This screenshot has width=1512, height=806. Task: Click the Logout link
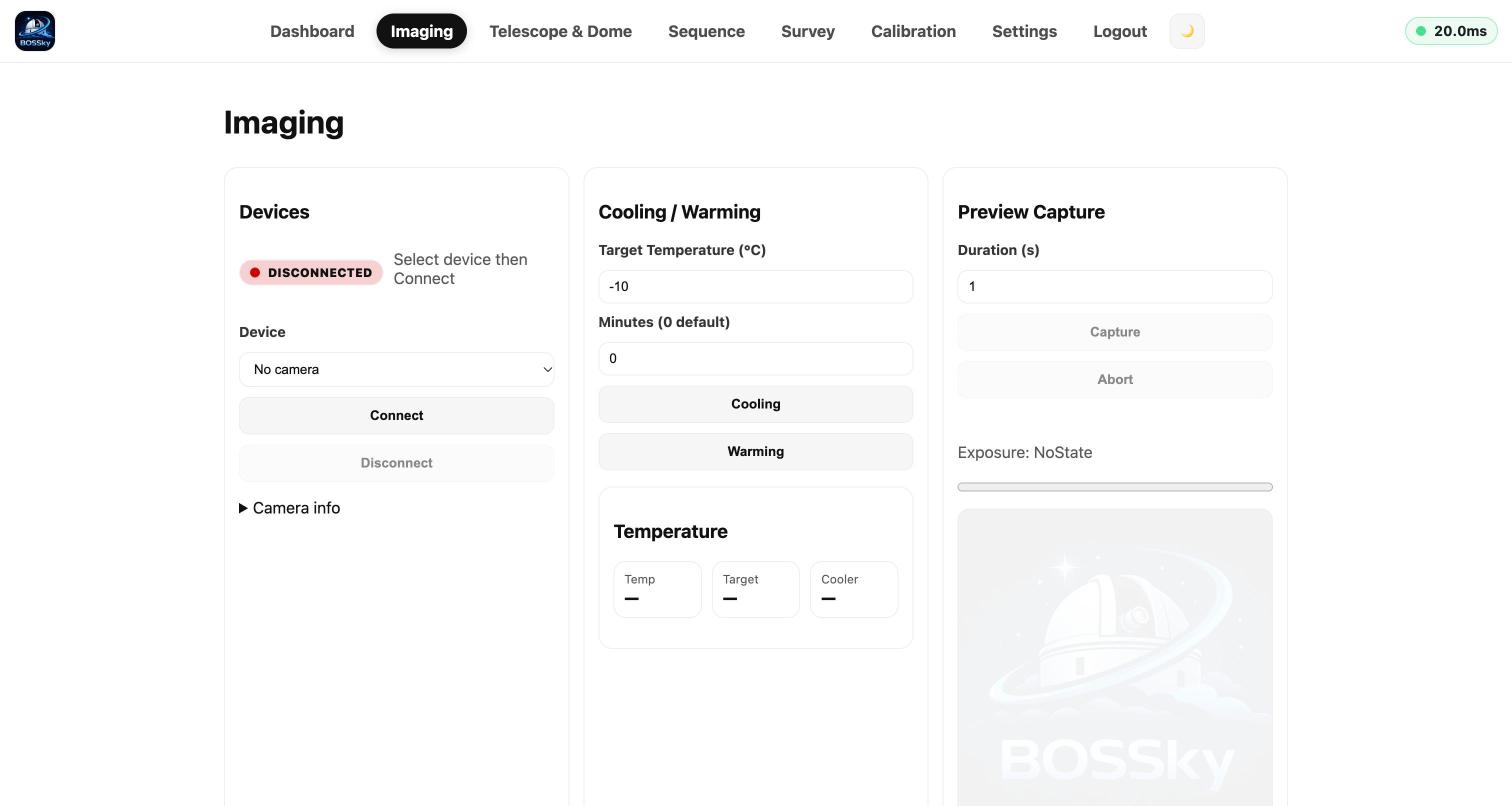coord(1120,31)
